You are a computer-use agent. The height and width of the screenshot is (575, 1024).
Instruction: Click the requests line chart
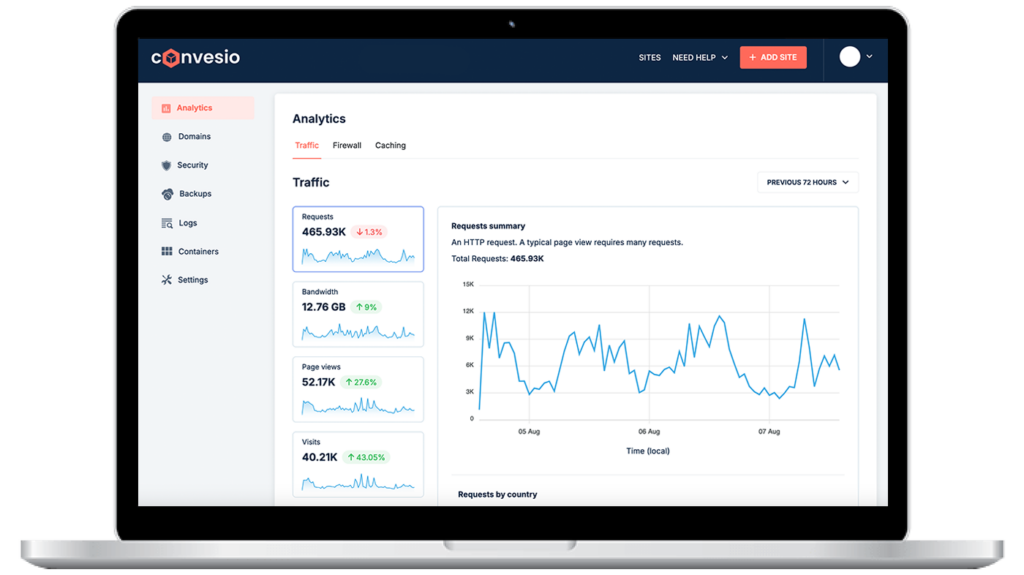point(659,352)
